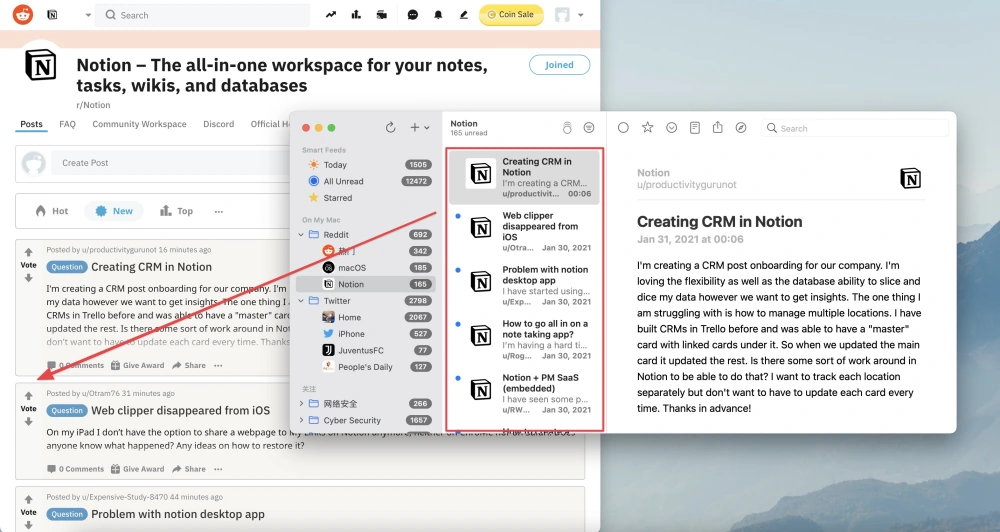Click Share under Web clipper disappeared post

(189, 469)
